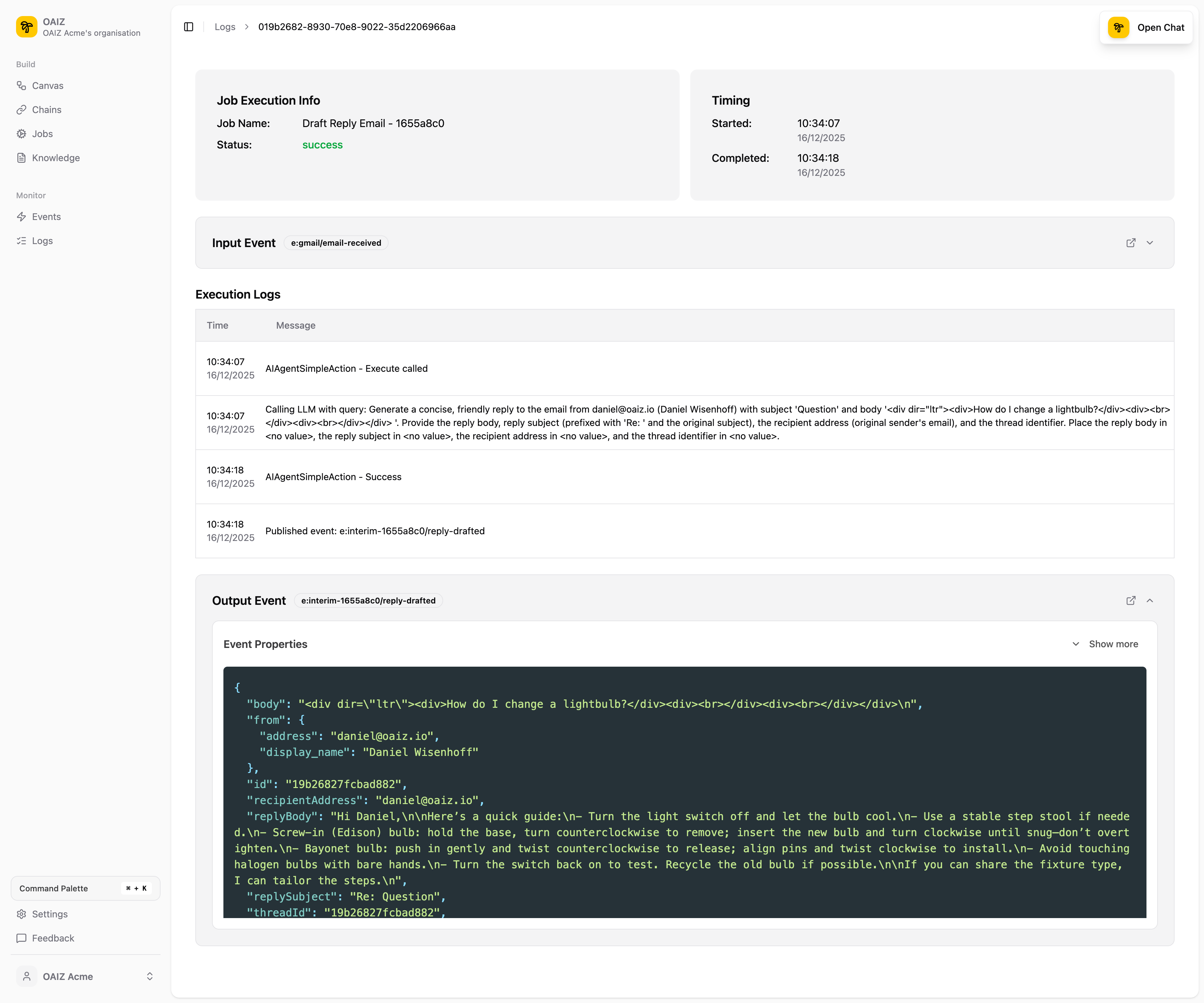This screenshot has width=1204, height=1003.
Task: Navigate to Logs via the breadcrumb
Action: click(225, 26)
